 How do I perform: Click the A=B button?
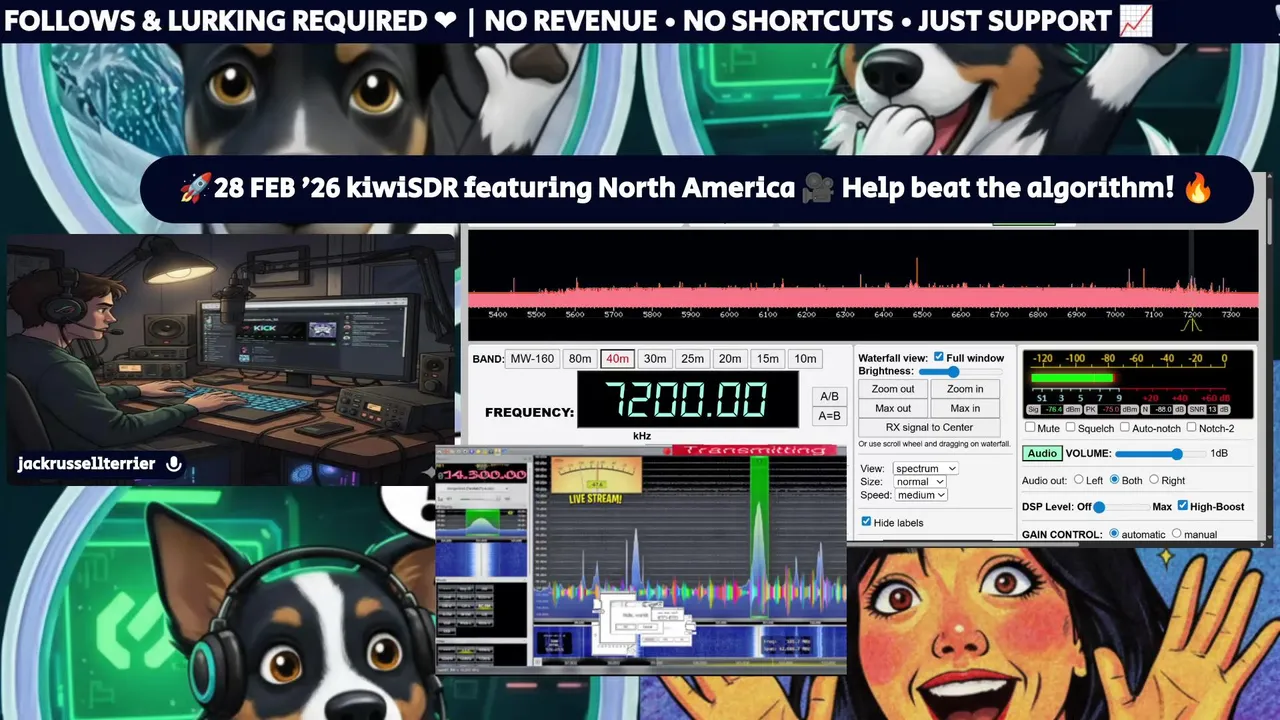[829, 416]
